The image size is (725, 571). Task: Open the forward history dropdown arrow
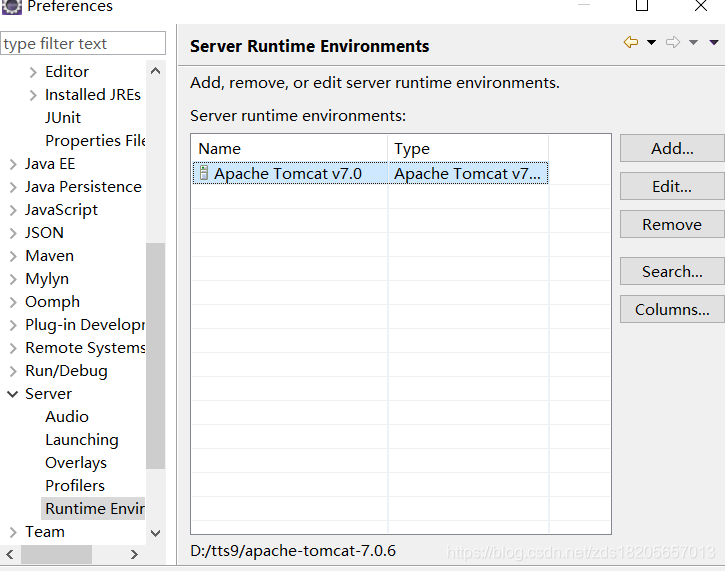[x=693, y=43]
